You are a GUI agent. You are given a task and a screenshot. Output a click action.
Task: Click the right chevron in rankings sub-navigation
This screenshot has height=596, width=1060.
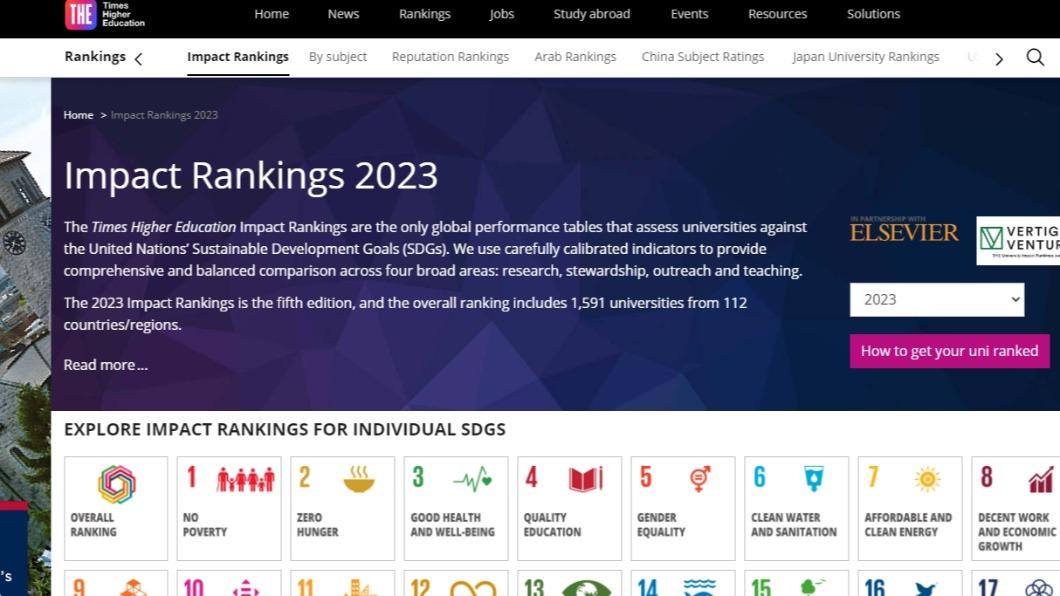(x=998, y=59)
